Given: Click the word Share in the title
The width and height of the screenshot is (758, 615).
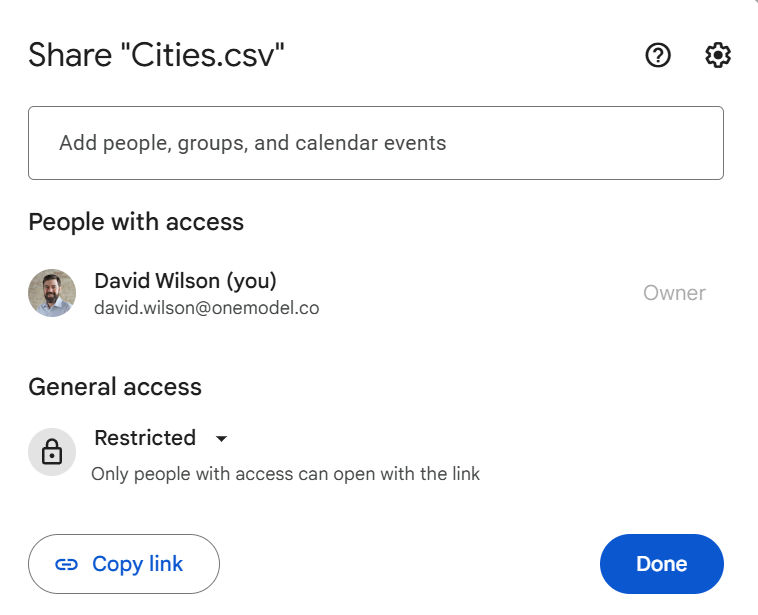Looking at the screenshot, I should tap(70, 56).
